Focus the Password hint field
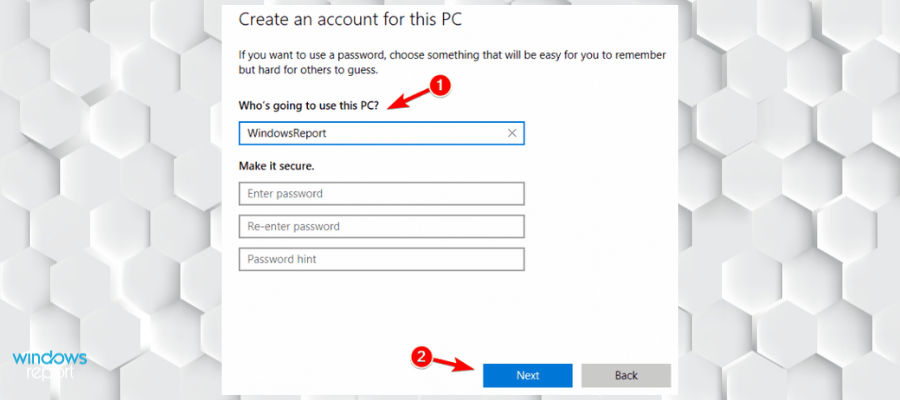This screenshot has width=900, height=400. click(x=382, y=259)
